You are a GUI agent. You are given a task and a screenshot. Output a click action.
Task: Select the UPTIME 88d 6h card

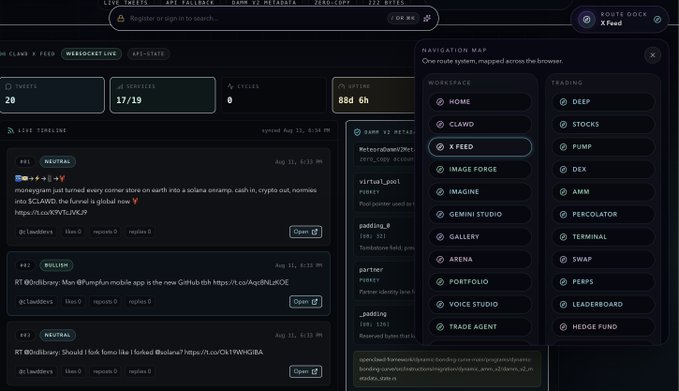click(374, 95)
